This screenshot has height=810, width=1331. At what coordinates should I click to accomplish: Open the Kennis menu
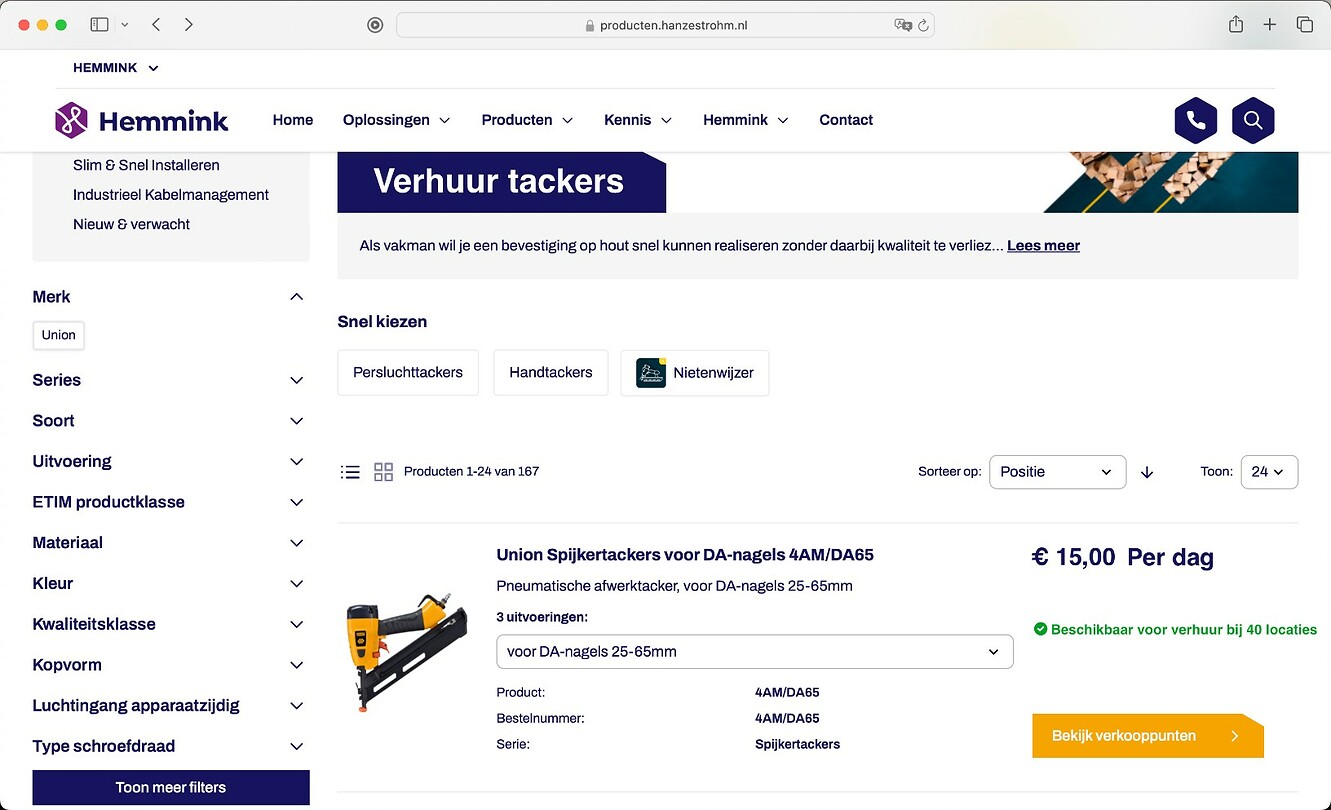pos(638,120)
